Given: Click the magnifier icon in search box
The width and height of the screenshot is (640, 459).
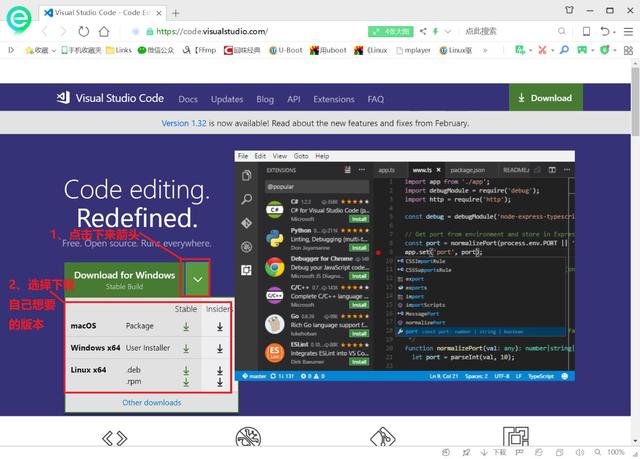Looking at the screenshot, I should coord(562,31).
